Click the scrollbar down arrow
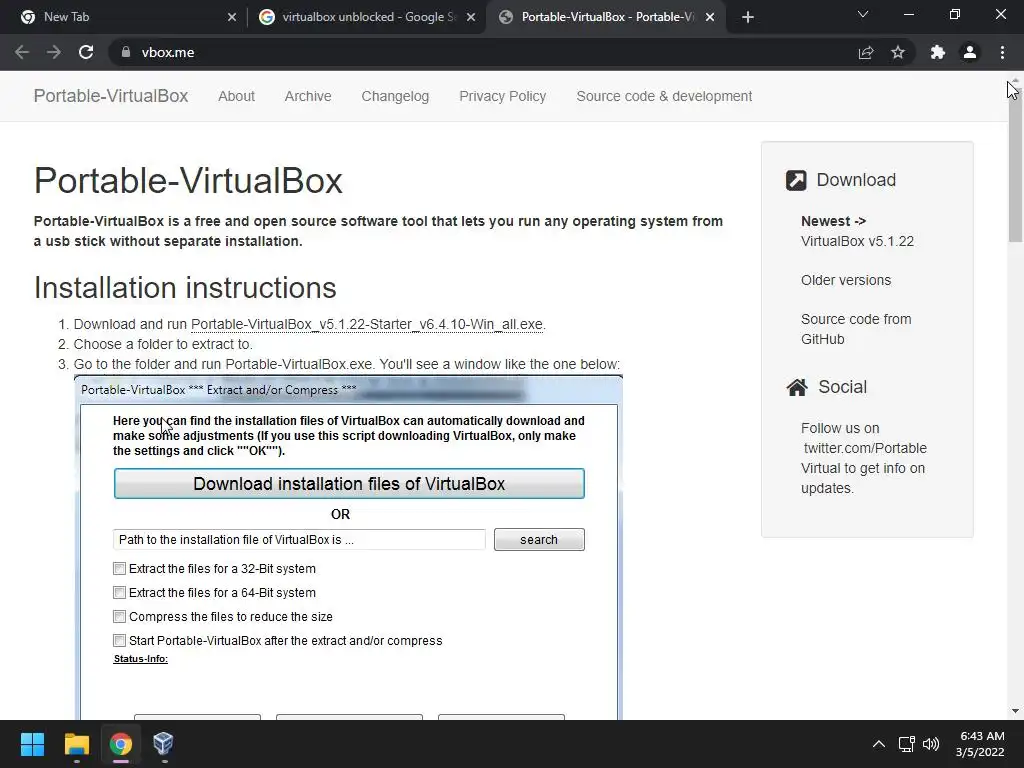This screenshot has height=768, width=1024. 1015,711
